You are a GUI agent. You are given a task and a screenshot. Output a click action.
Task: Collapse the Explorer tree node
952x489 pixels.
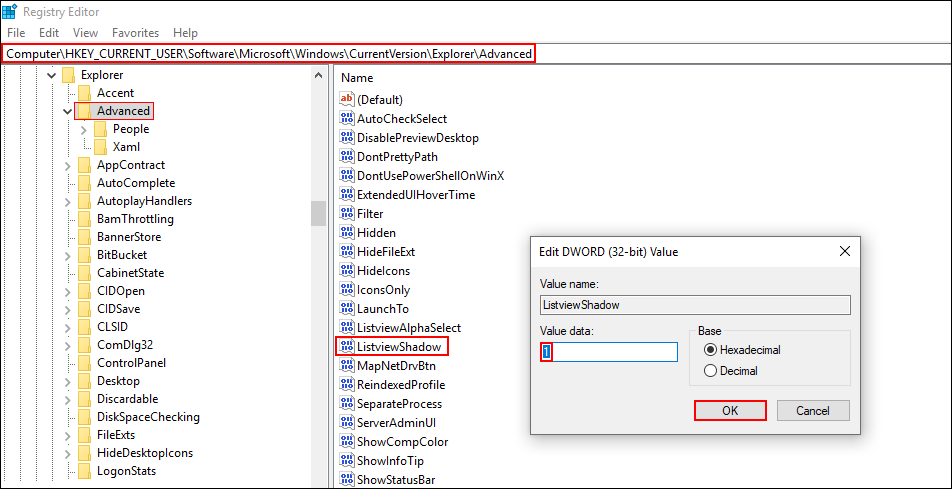[51, 75]
